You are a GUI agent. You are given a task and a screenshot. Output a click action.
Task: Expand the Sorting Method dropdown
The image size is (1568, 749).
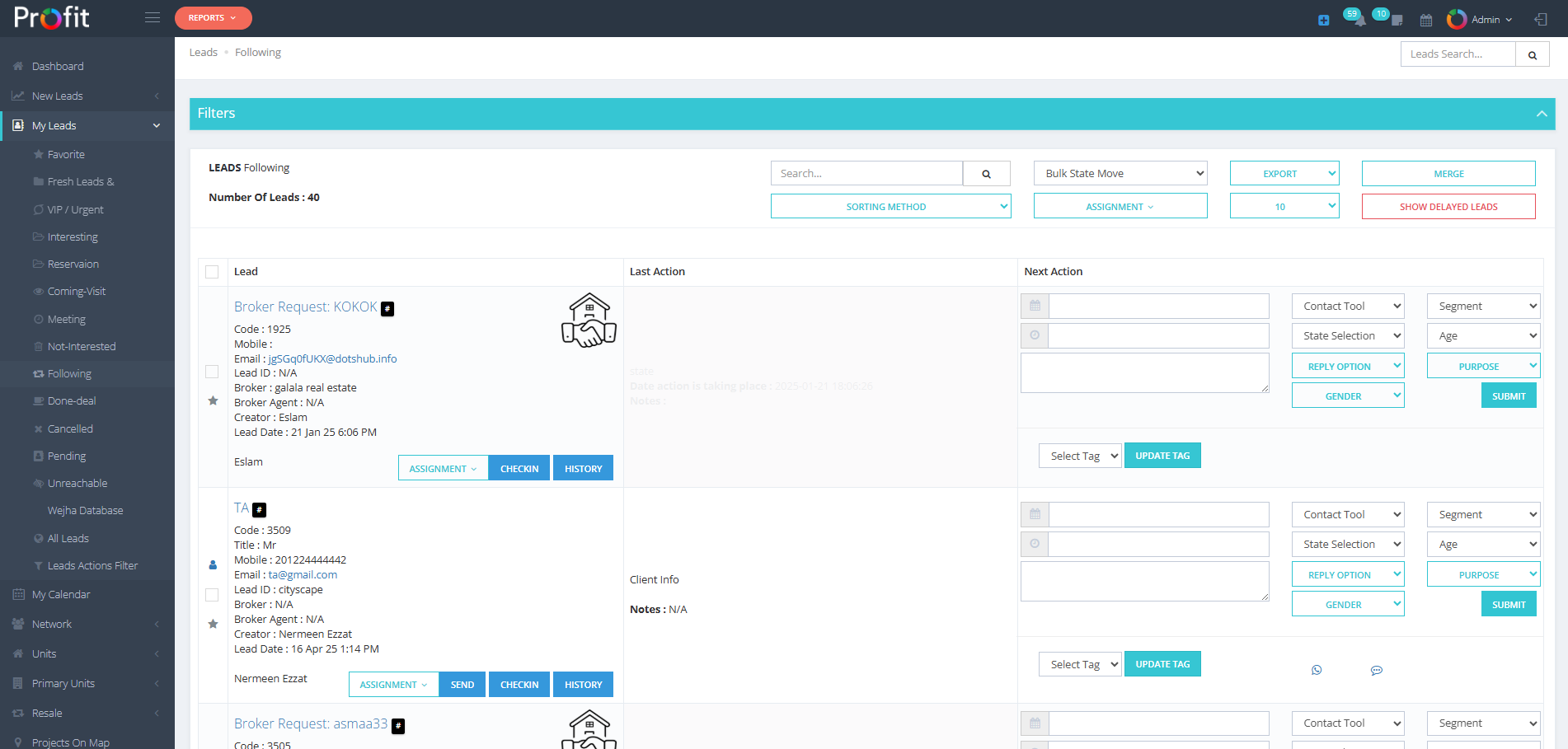click(x=890, y=207)
